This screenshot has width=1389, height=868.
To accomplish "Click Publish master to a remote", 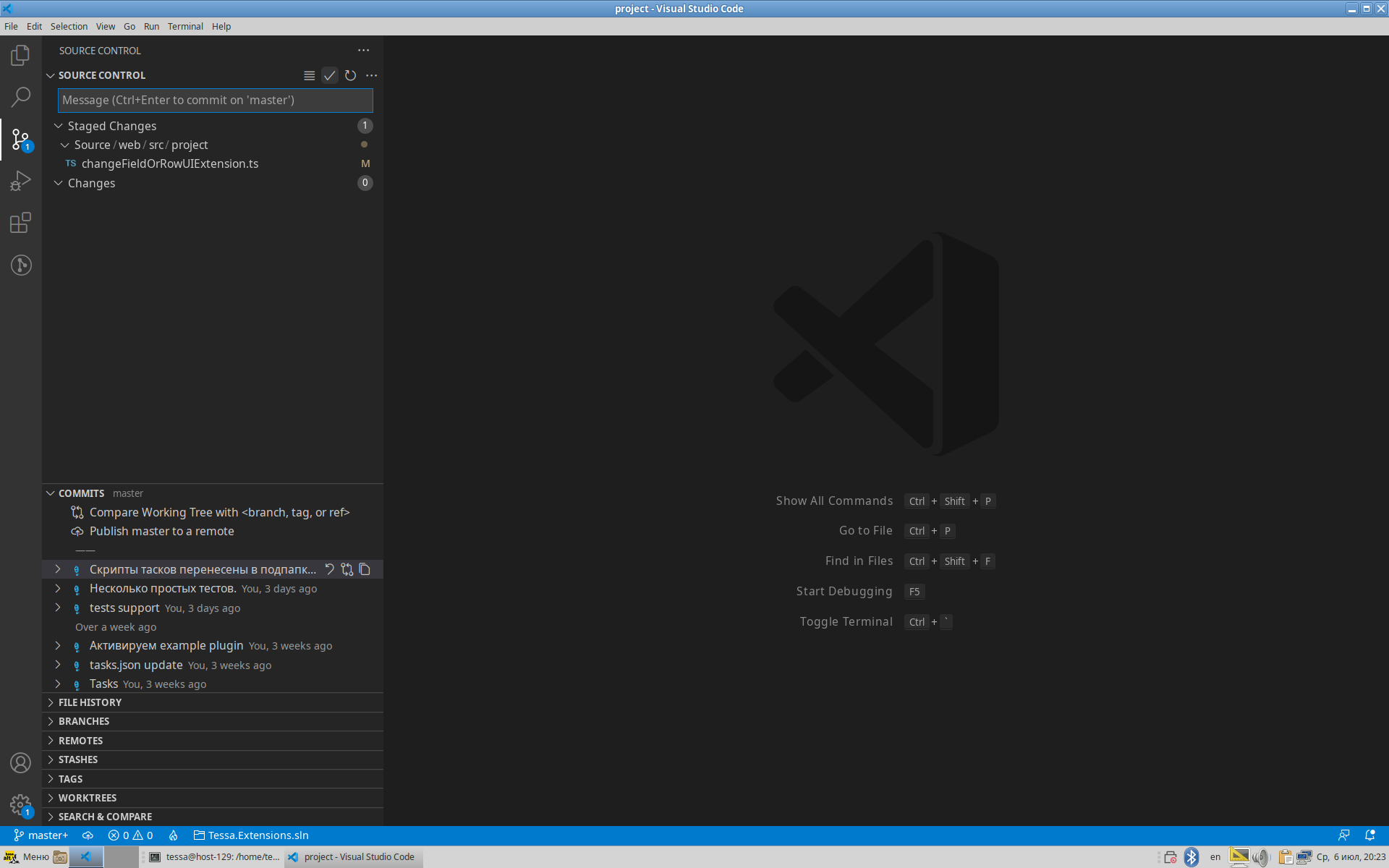I will (x=161, y=531).
